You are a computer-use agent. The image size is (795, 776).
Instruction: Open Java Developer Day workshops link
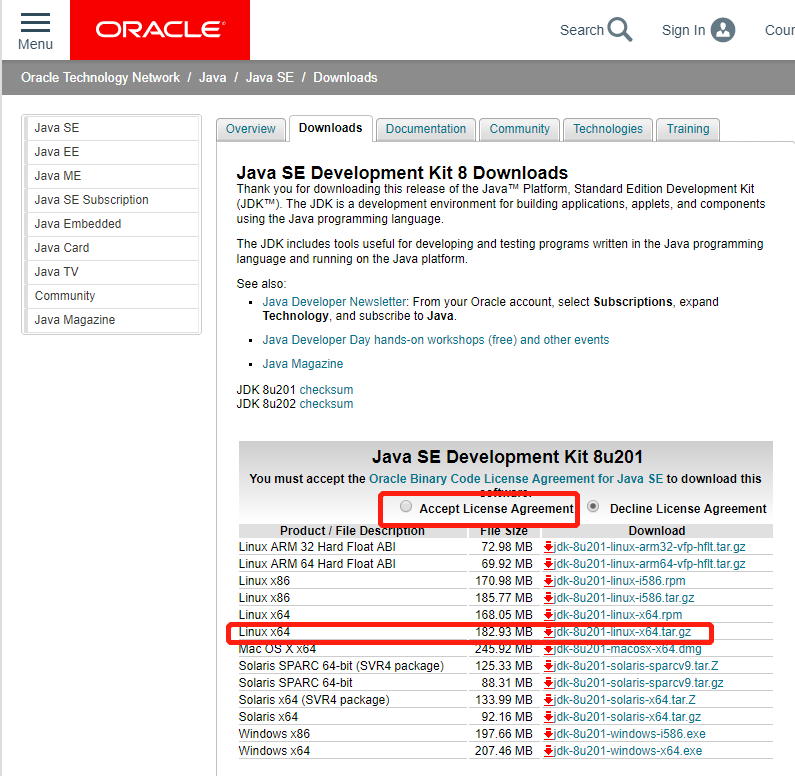tap(436, 340)
